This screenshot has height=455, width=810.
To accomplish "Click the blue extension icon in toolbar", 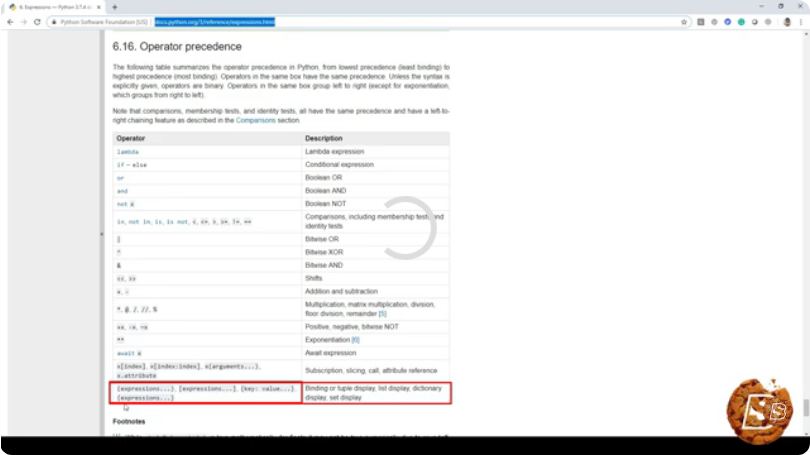I will 727,22.
